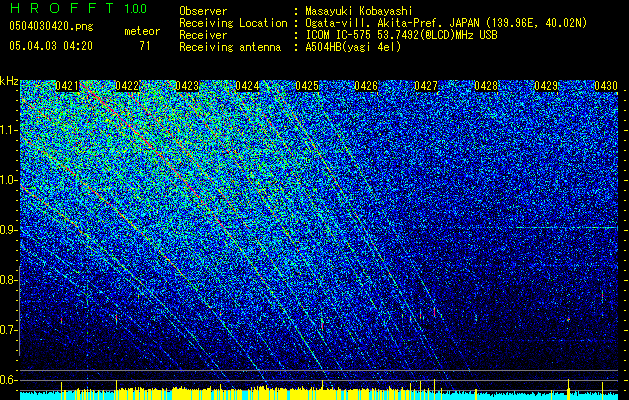
Task: Click the date stamp 05.04.03 04:20
Action: (x=51, y=46)
